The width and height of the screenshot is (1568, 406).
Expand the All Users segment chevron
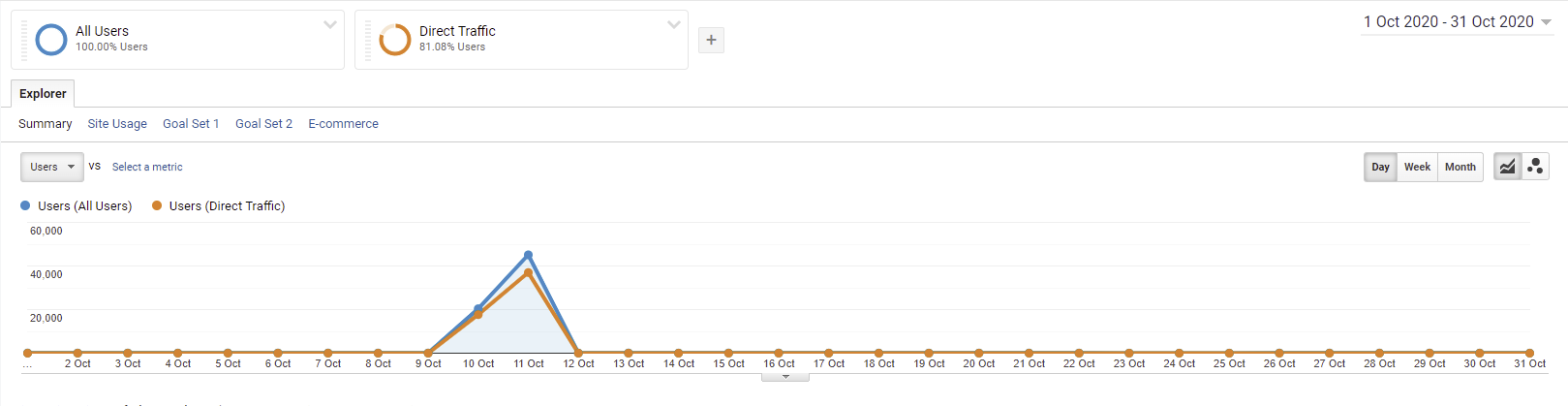coord(330,25)
